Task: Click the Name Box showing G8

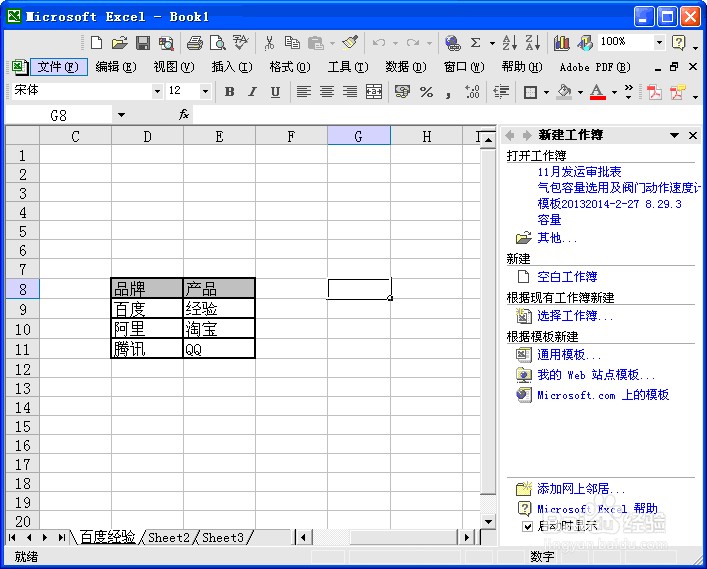Action: tap(59, 115)
